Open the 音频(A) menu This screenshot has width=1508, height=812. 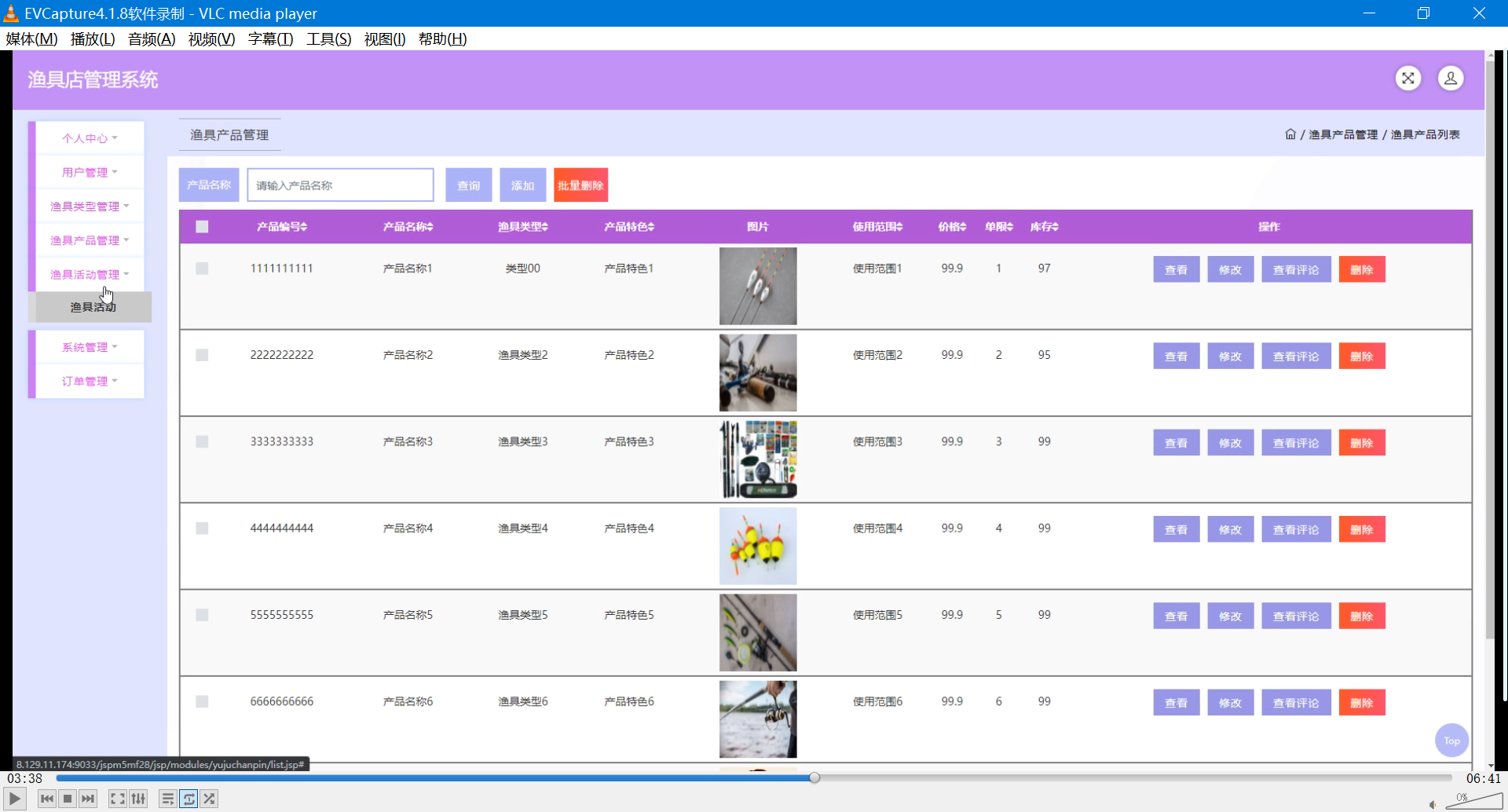(x=152, y=39)
